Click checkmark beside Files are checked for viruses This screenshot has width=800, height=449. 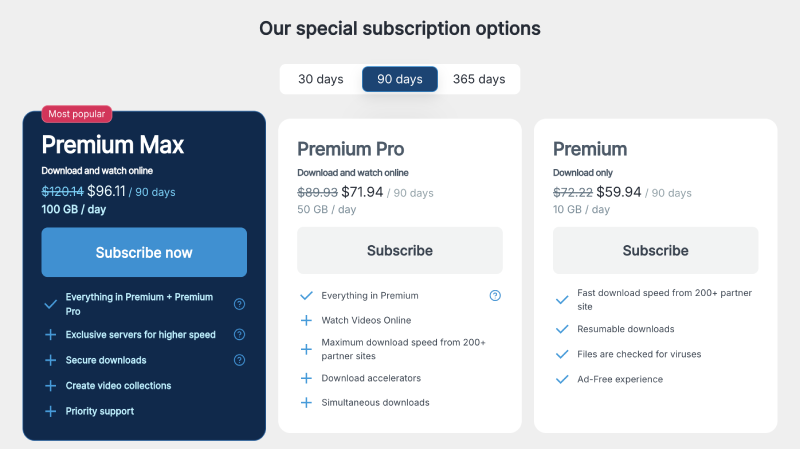pos(562,354)
